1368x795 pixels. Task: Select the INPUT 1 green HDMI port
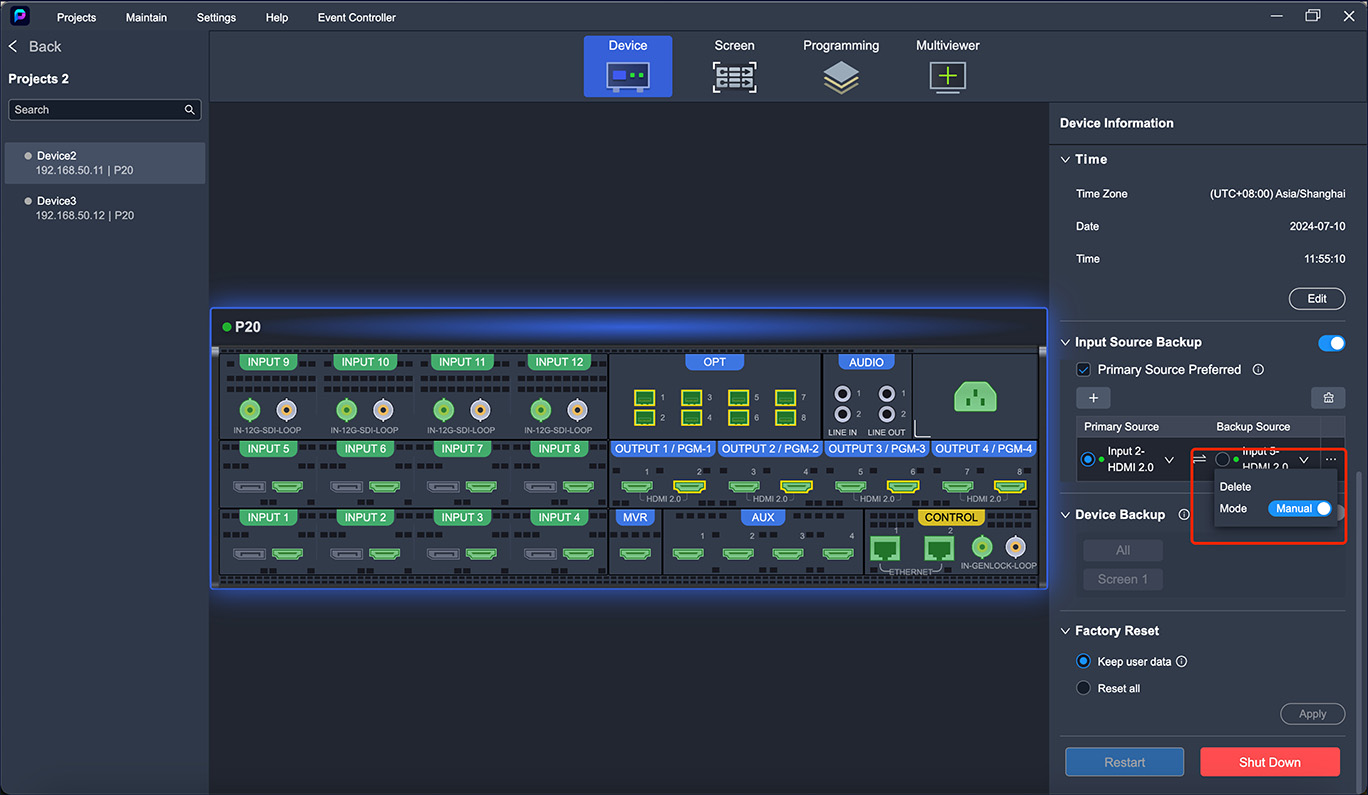click(288, 553)
